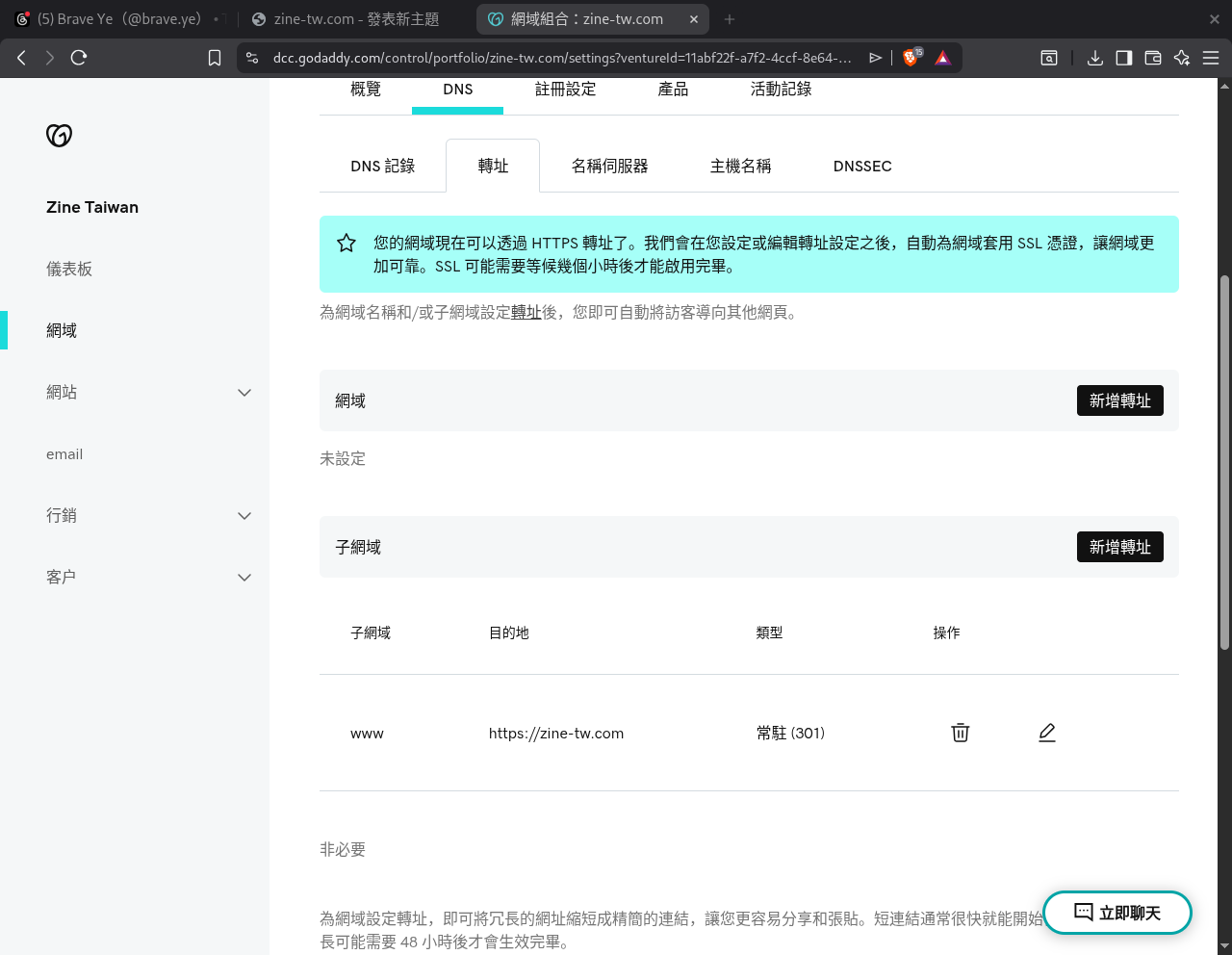Open Brave Shields panel
Screen dimensions: 1232x955
(910, 57)
